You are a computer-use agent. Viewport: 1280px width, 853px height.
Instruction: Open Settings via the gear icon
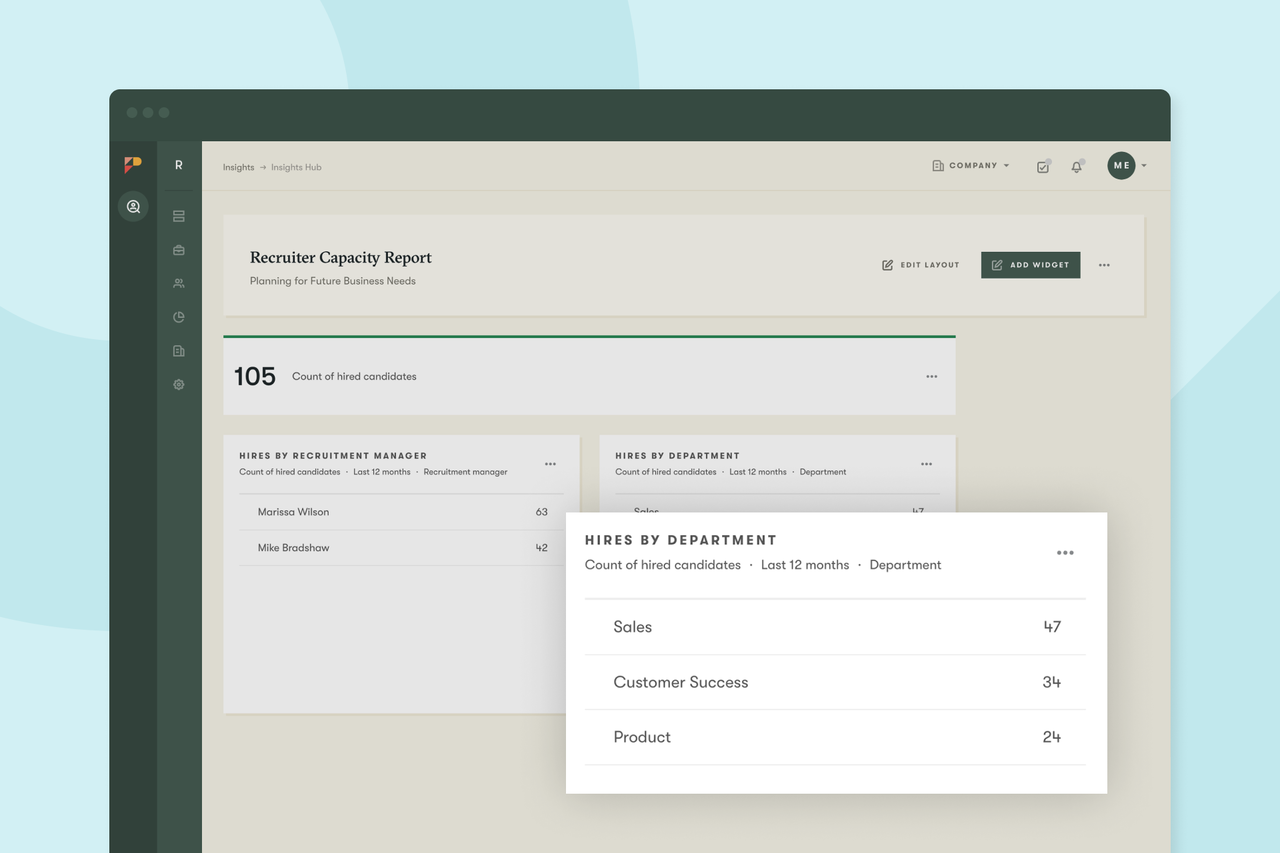click(x=178, y=384)
